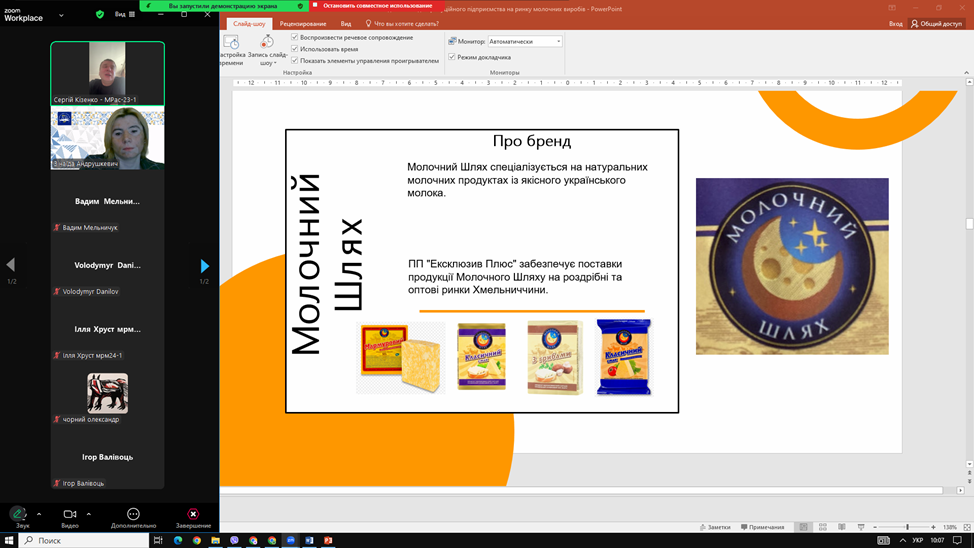Click Общий доступ share button
The width and height of the screenshot is (974, 548).
coord(936,24)
